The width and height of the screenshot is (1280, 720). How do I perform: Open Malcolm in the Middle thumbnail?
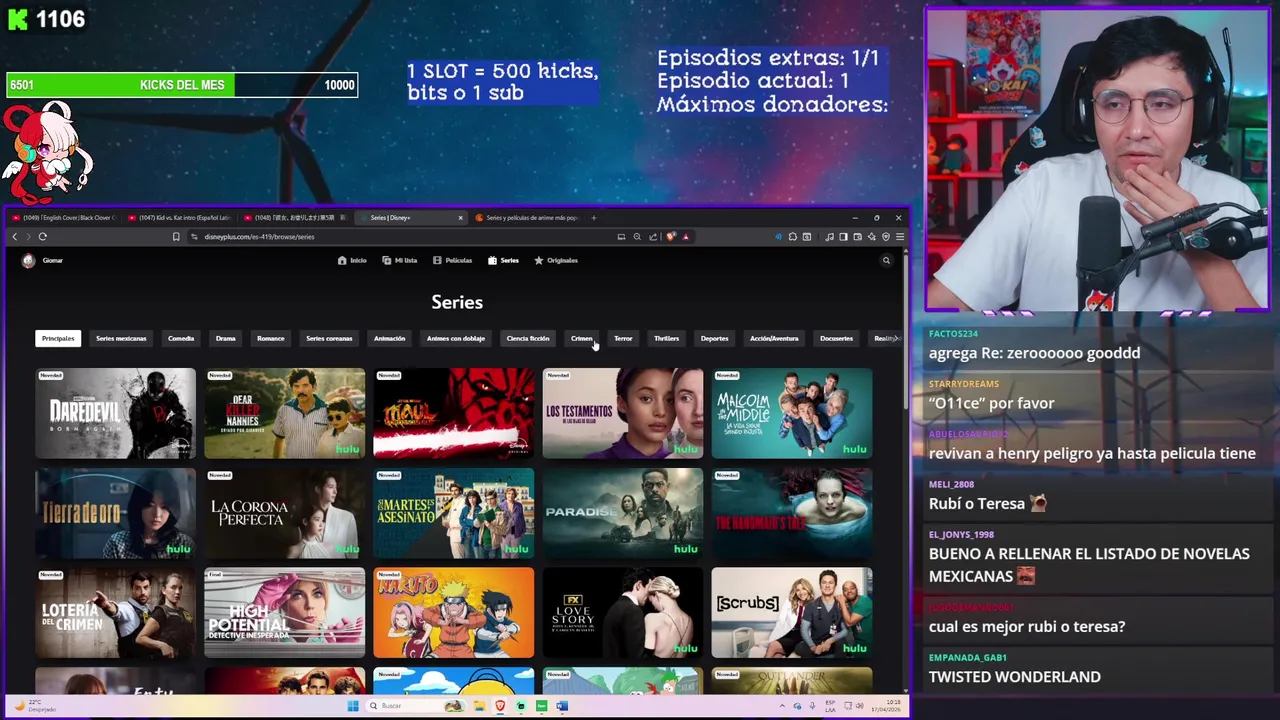click(x=792, y=413)
